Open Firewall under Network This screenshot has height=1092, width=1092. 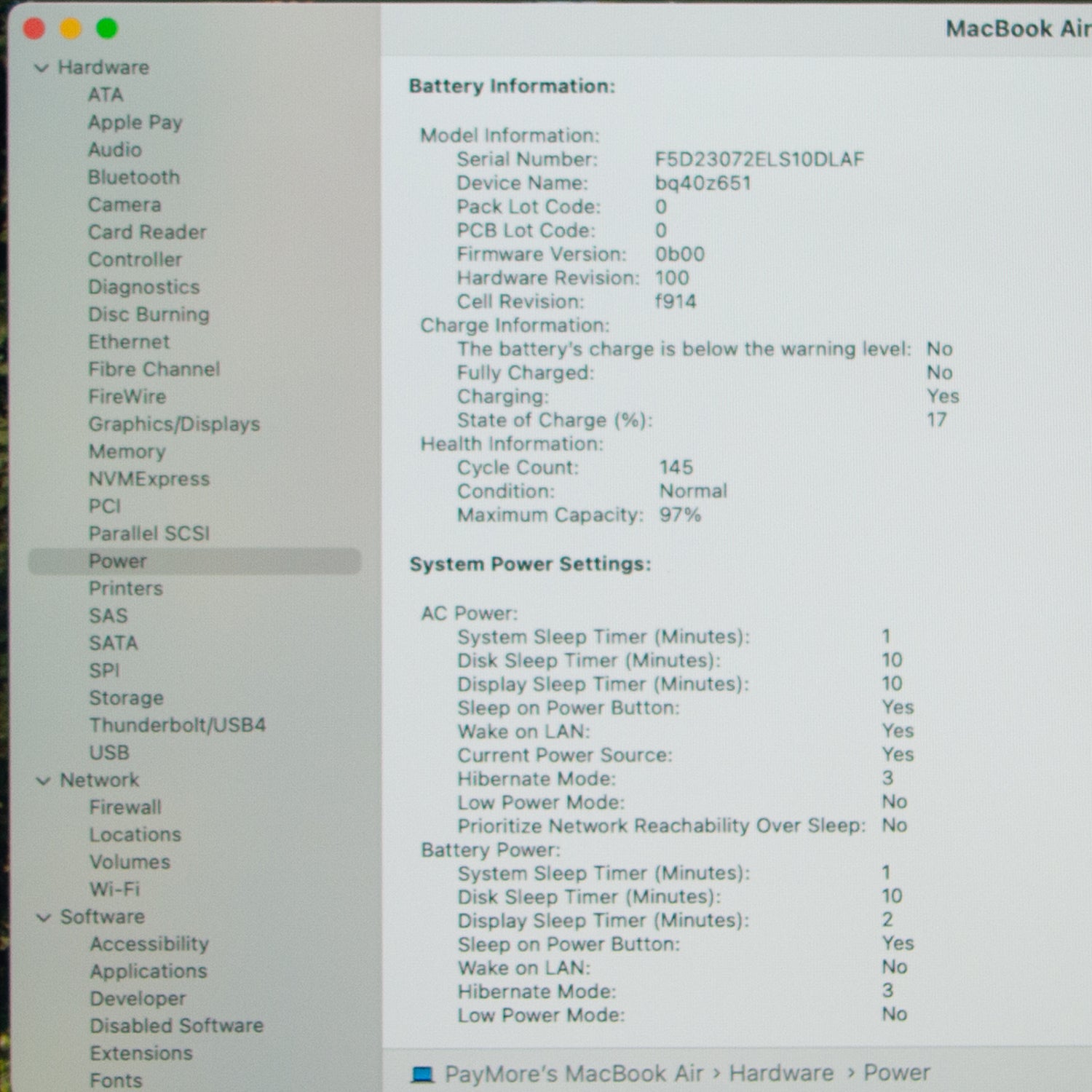coord(125,807)
